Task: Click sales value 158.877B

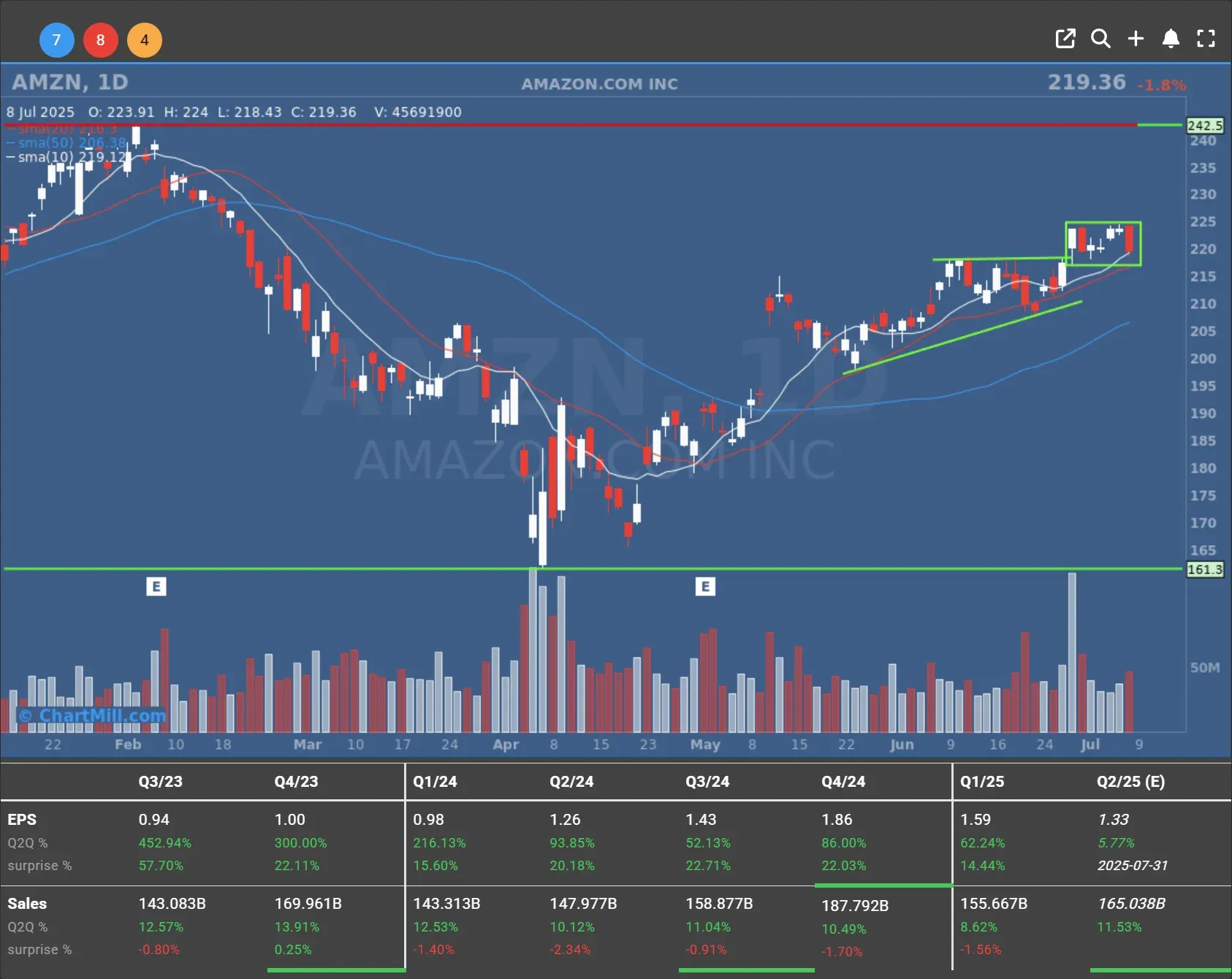Action: point(719,904)
